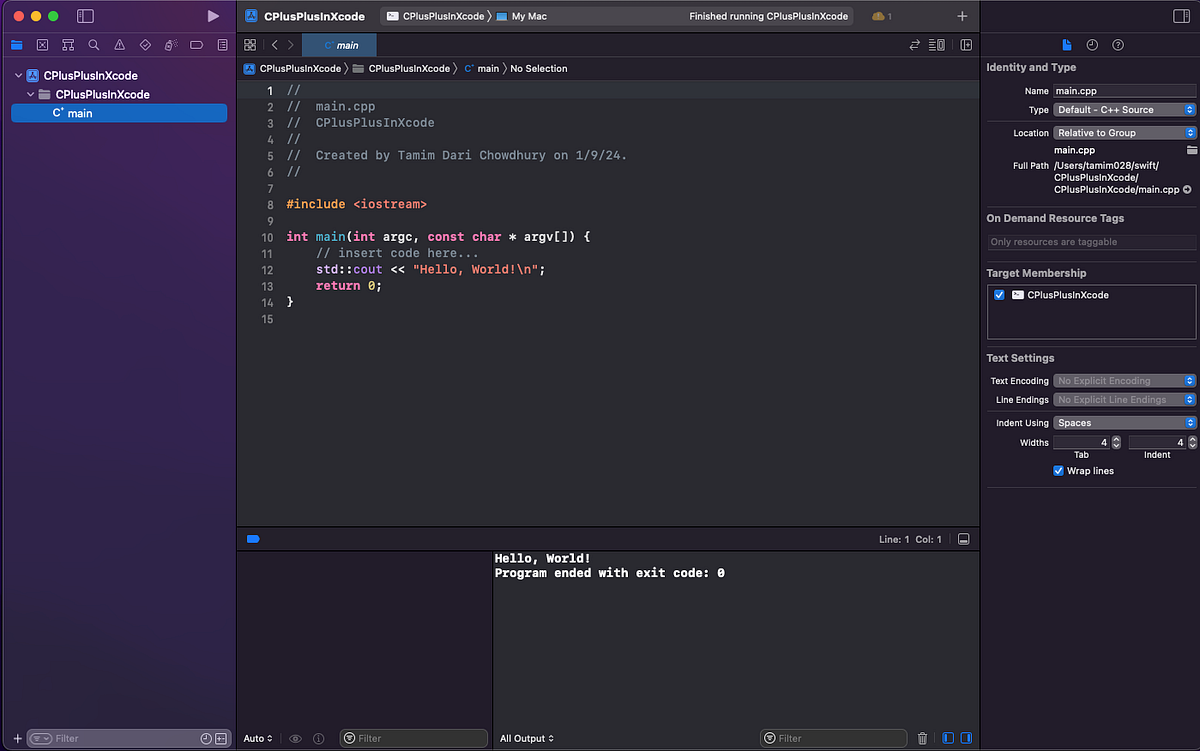
Task: Select the Symbol navigator icon
Action: (68, 44)
